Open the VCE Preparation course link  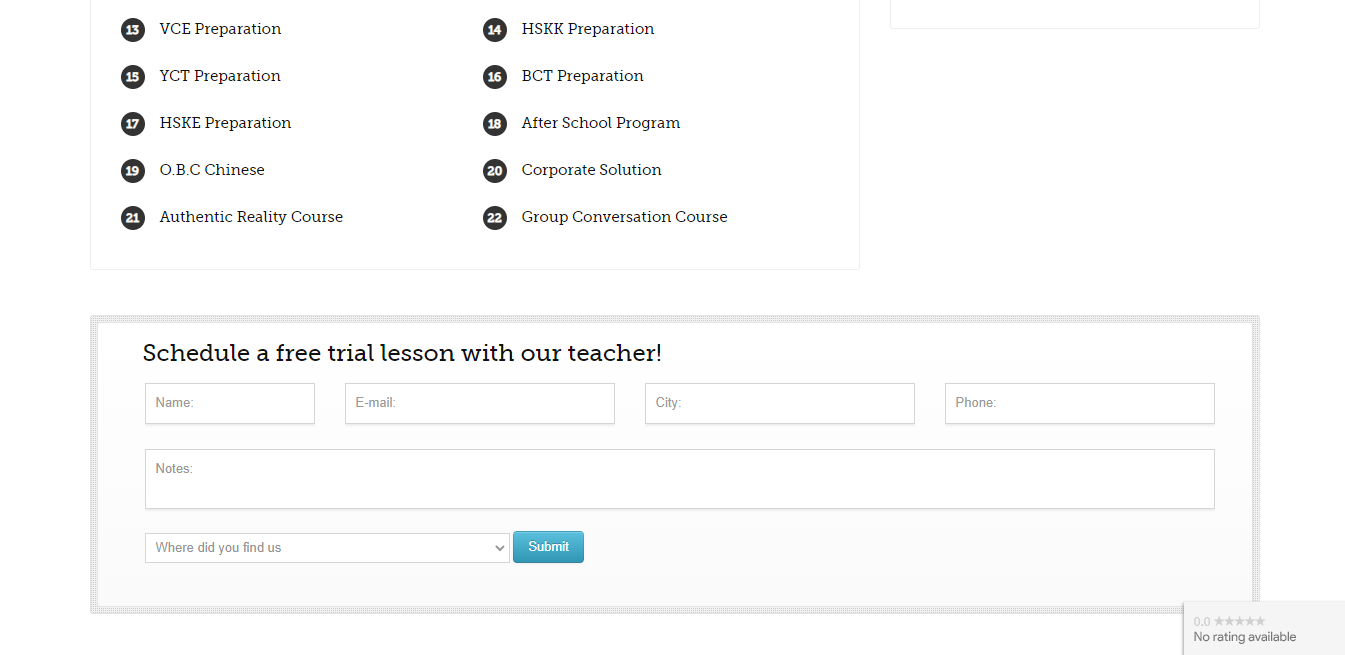220,29
